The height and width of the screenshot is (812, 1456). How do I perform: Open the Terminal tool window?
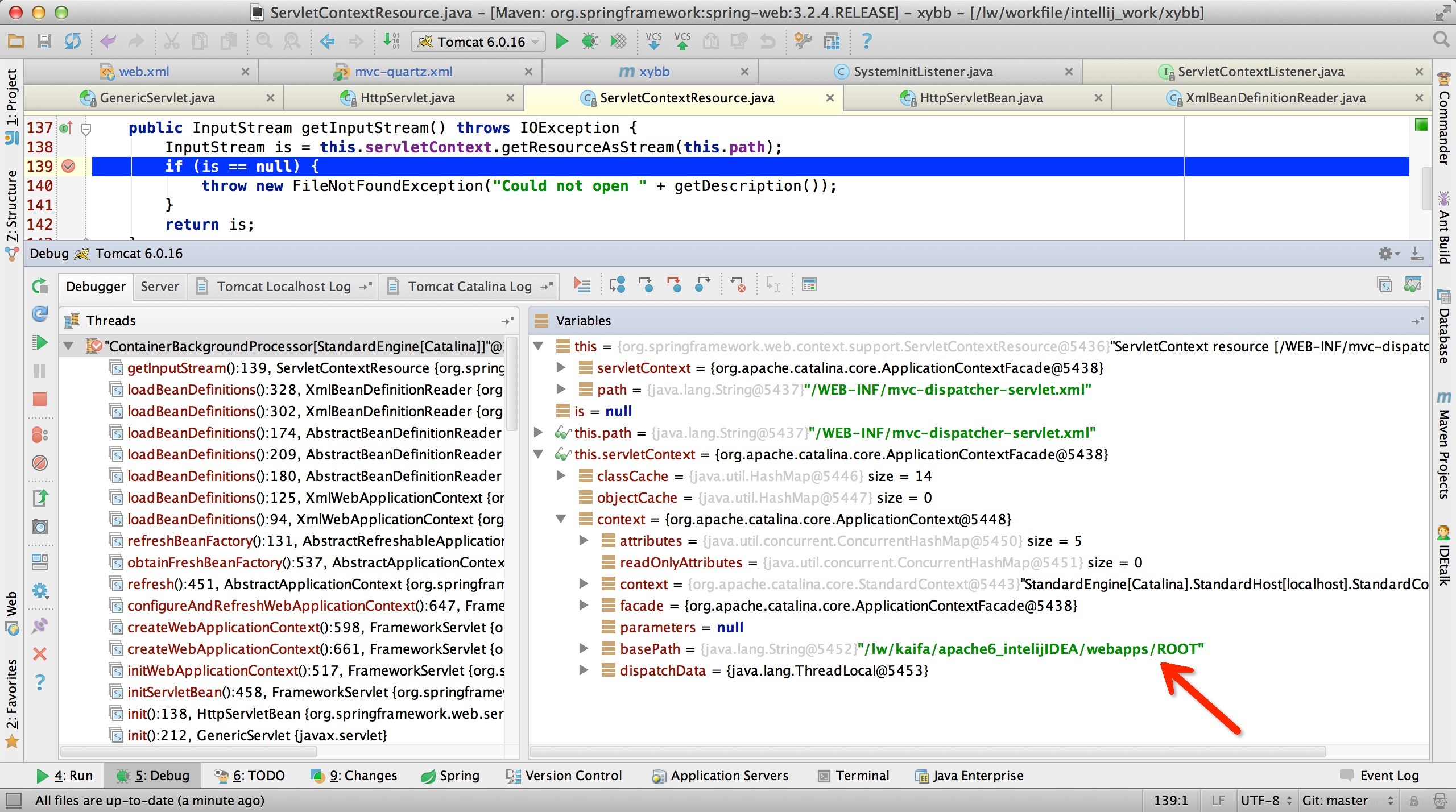tap(854, 776)
